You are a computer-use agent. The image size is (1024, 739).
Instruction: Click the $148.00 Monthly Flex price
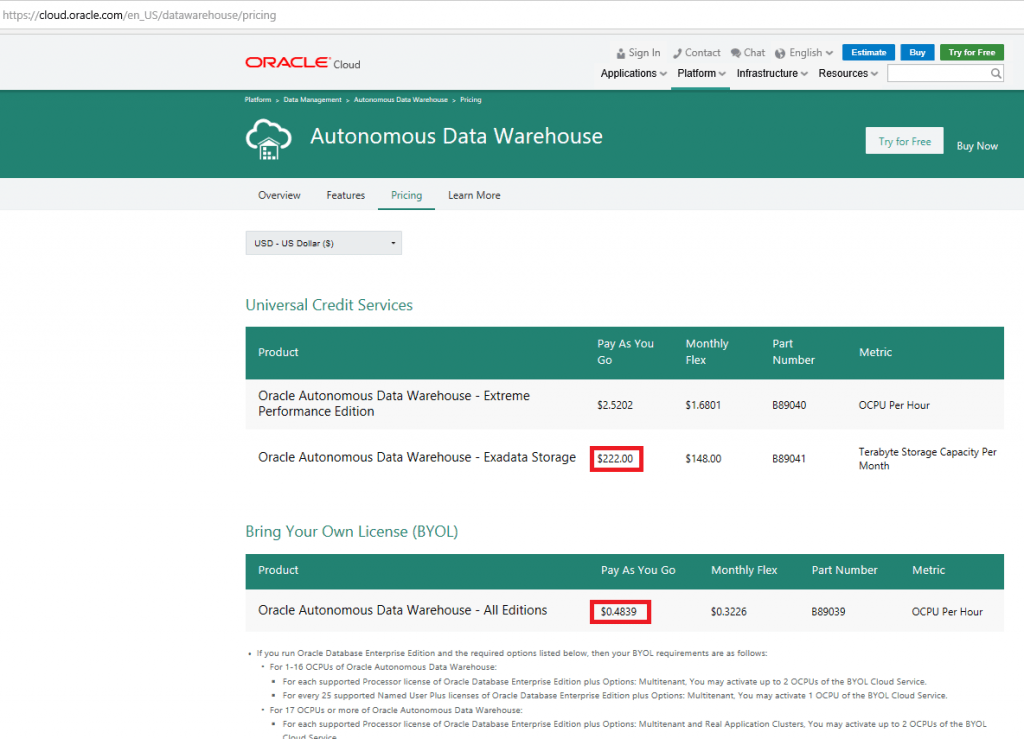(x=703, y=458)
